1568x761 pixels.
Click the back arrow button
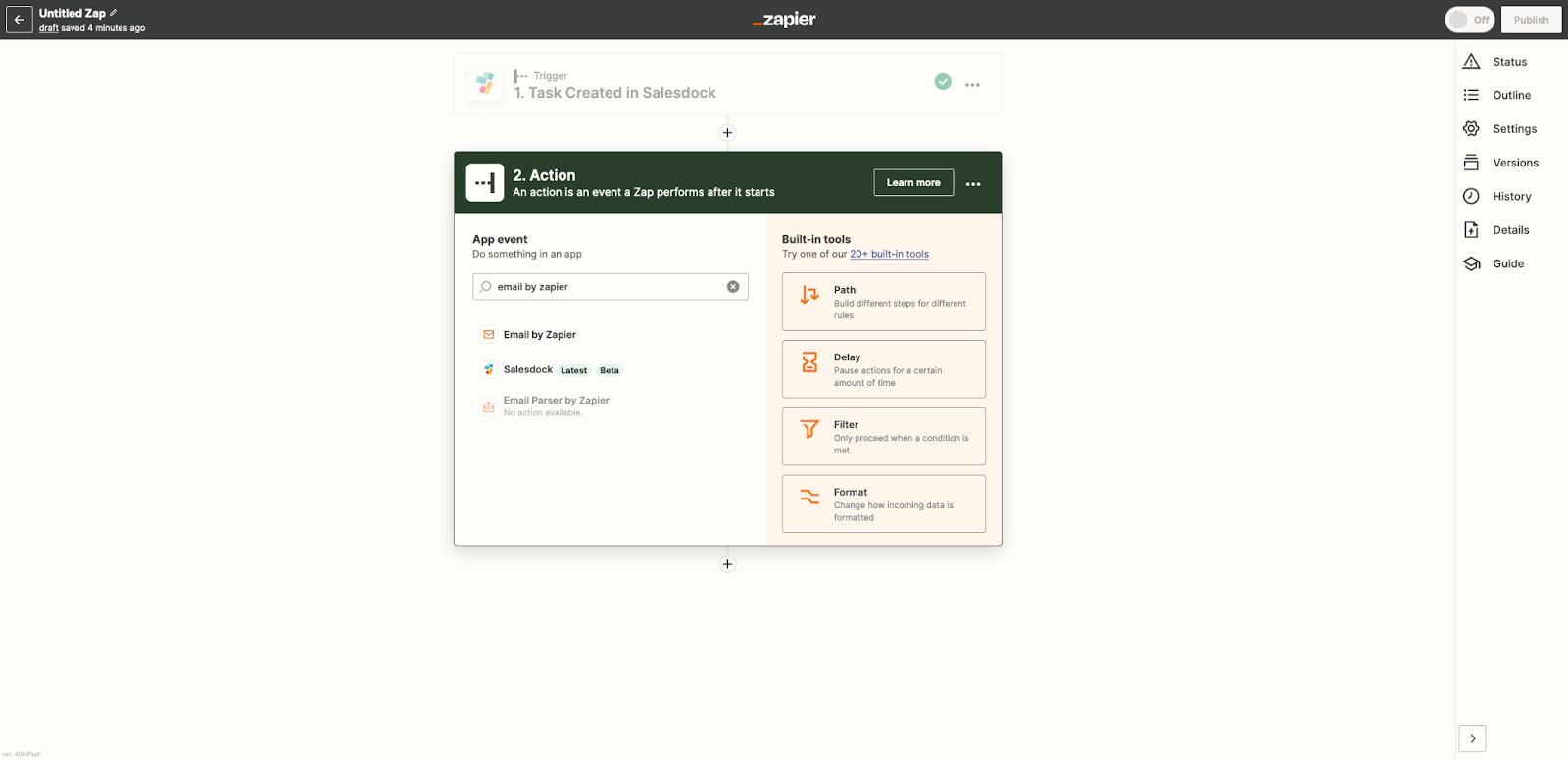point(19,20)
